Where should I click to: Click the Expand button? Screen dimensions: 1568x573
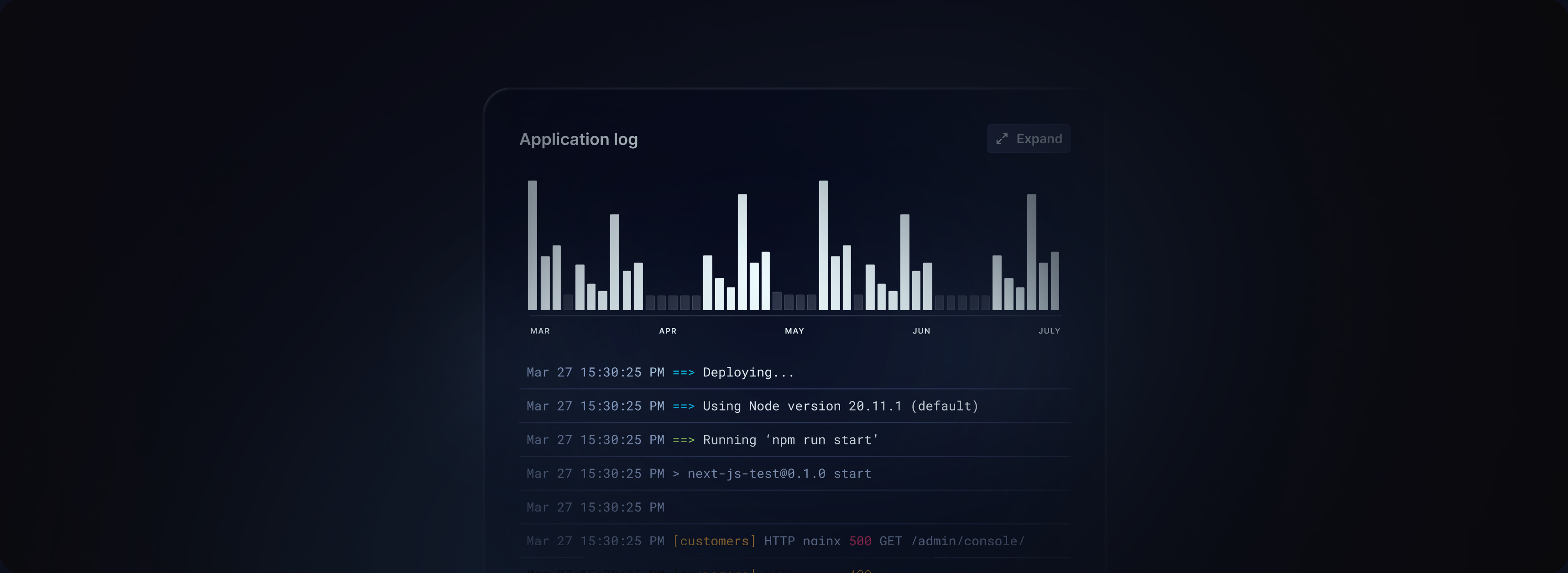click(1028, 139)
